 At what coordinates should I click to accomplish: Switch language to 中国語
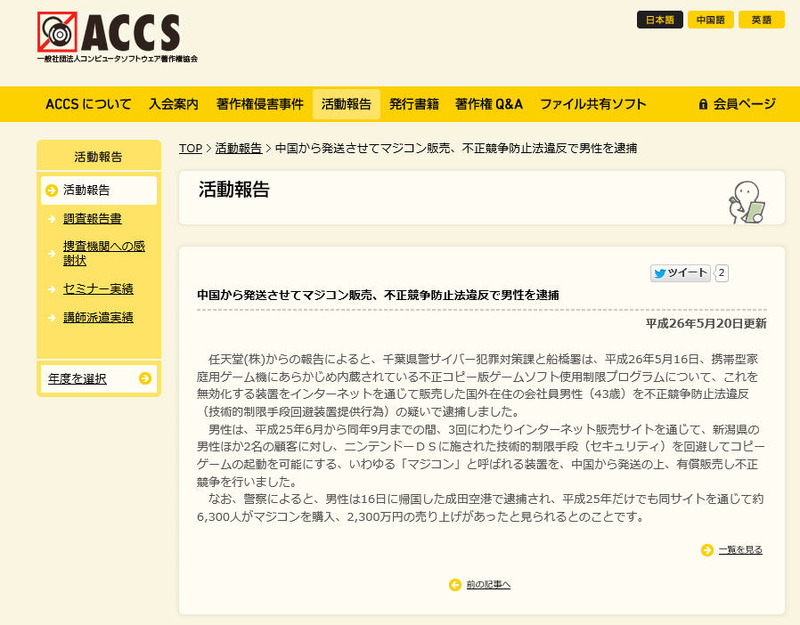[x=711, y=20]
